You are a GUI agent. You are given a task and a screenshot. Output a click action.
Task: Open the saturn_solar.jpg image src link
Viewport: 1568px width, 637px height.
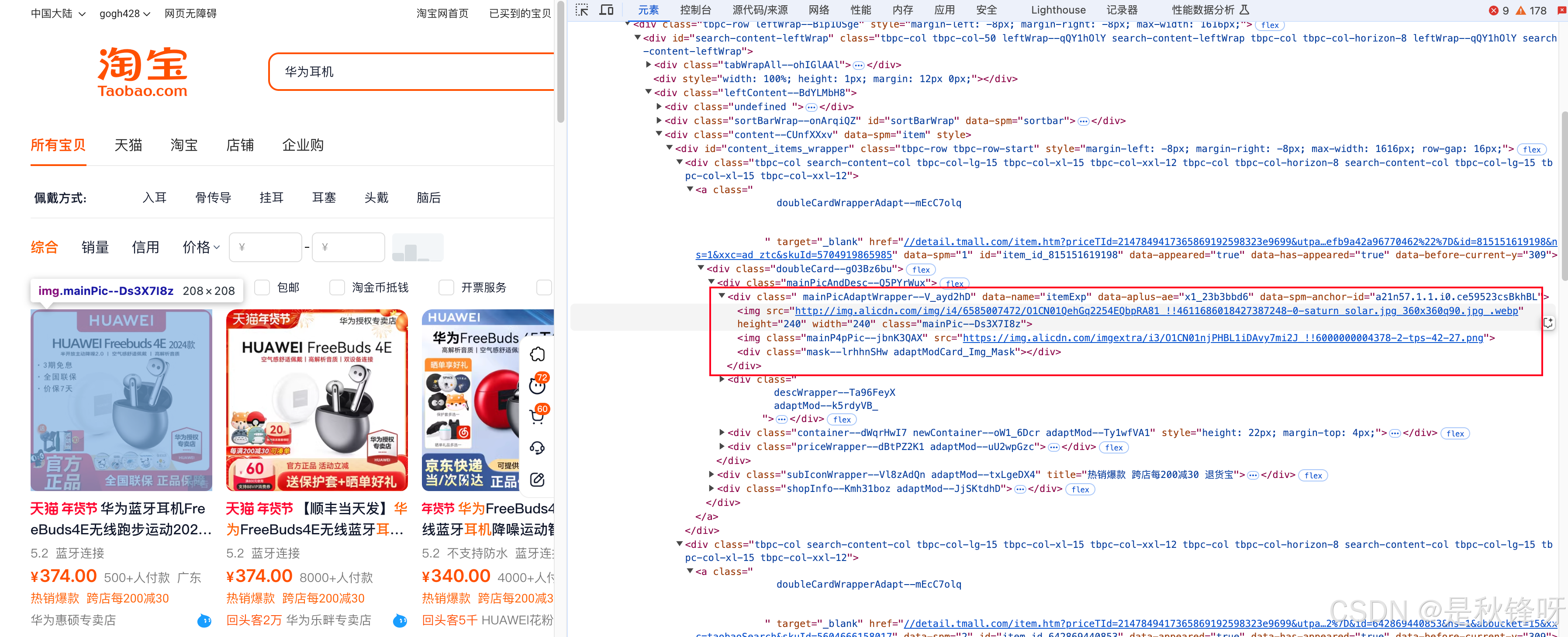(1156, 311)
